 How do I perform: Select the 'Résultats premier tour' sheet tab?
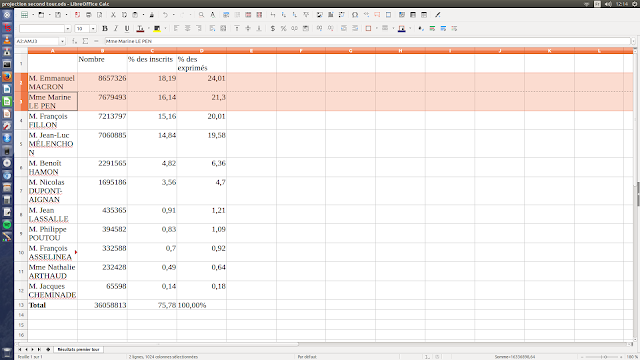click(78, 349)
